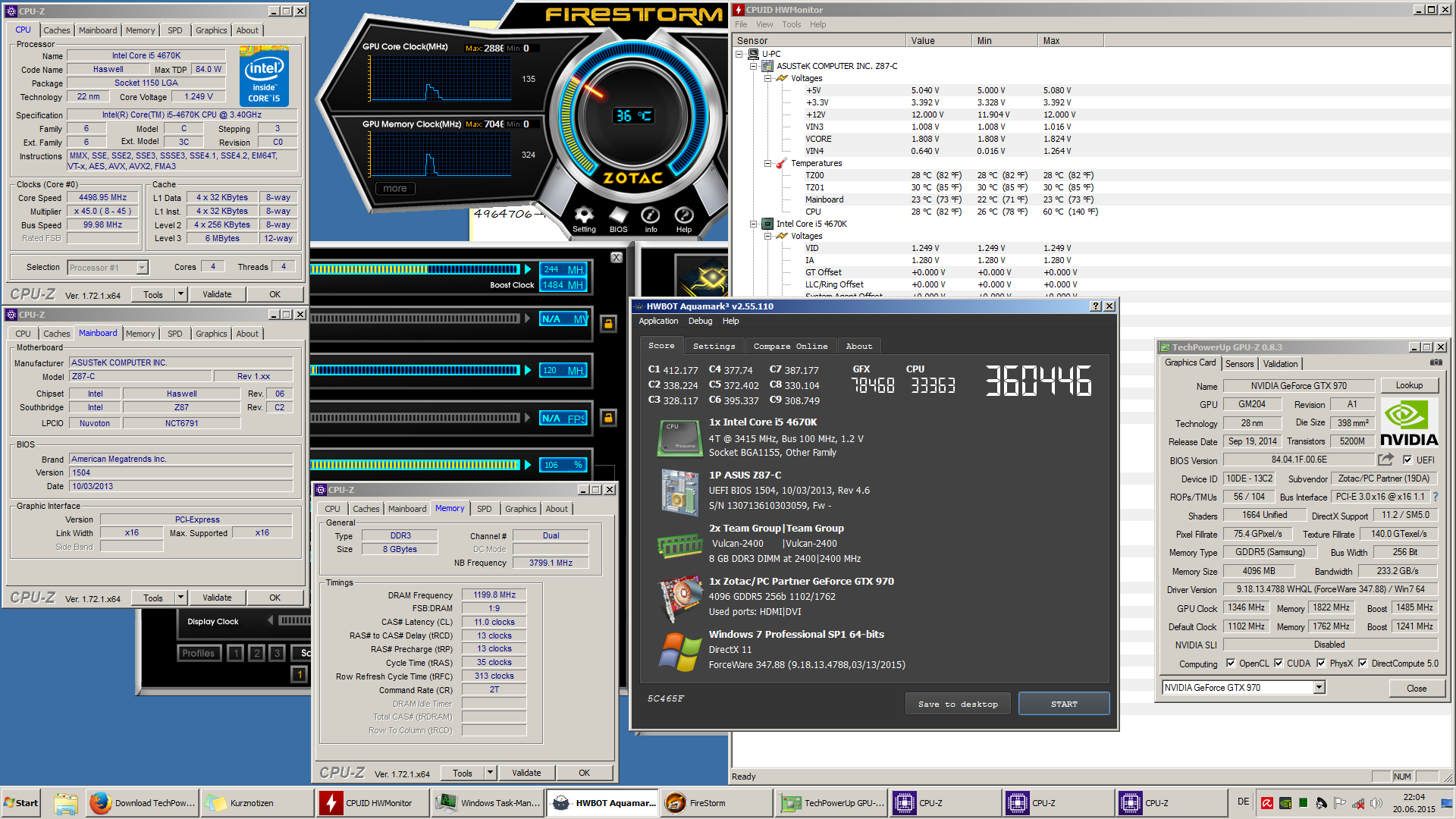This screenshot has height=819, width=1456.
Task: Open Firefox 'Download TechPow...' taskbar button
Action: (x=143, y=803)
